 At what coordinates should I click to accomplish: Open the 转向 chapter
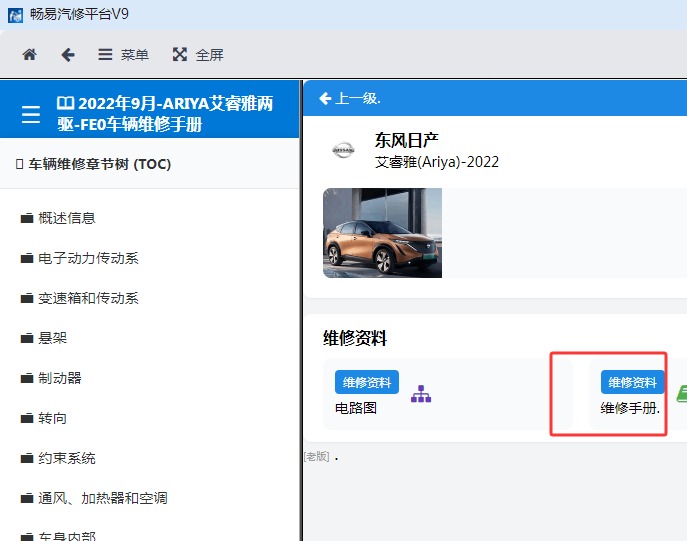tap(52, 418)
